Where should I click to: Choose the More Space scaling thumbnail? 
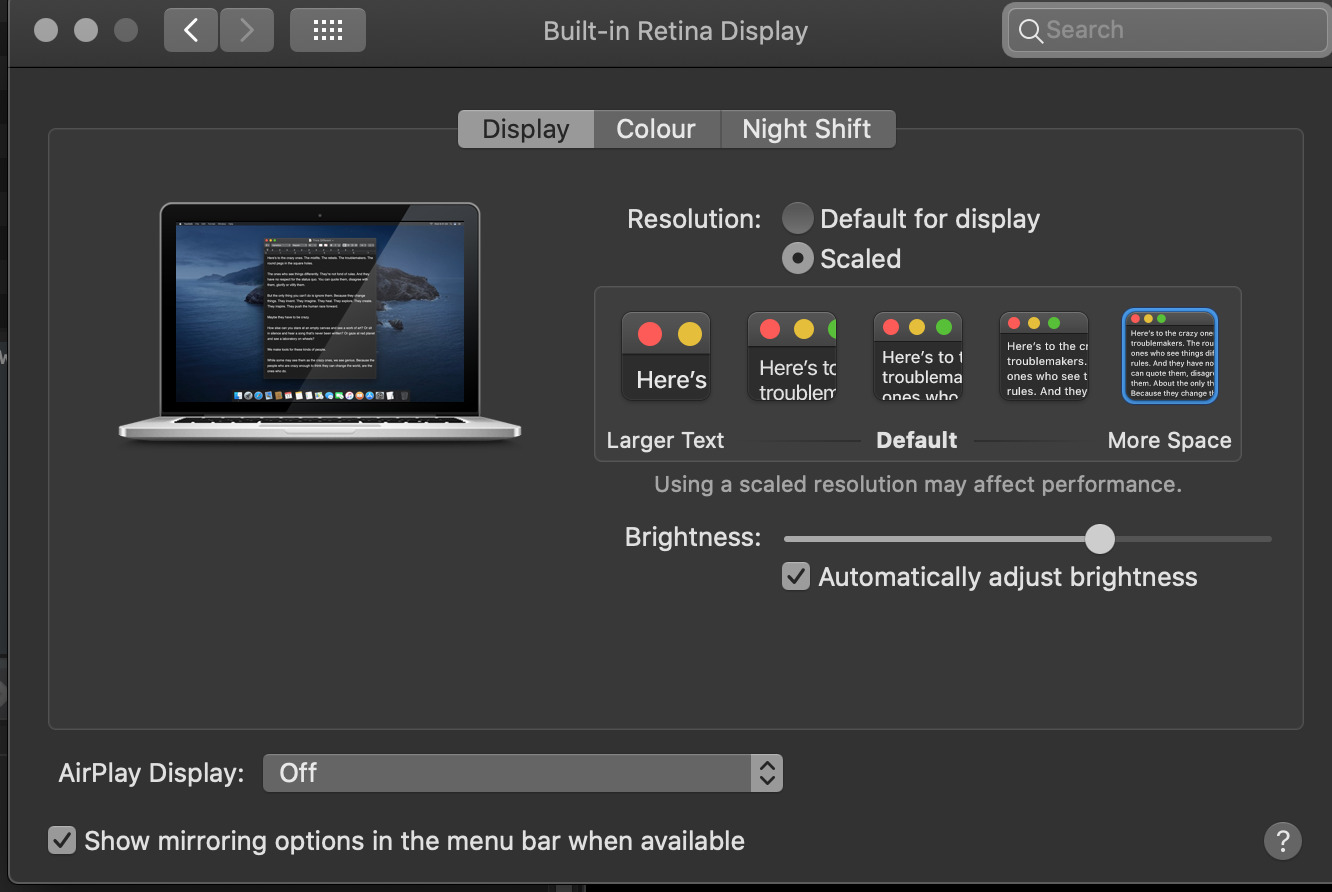click(x=1170, y=357)
